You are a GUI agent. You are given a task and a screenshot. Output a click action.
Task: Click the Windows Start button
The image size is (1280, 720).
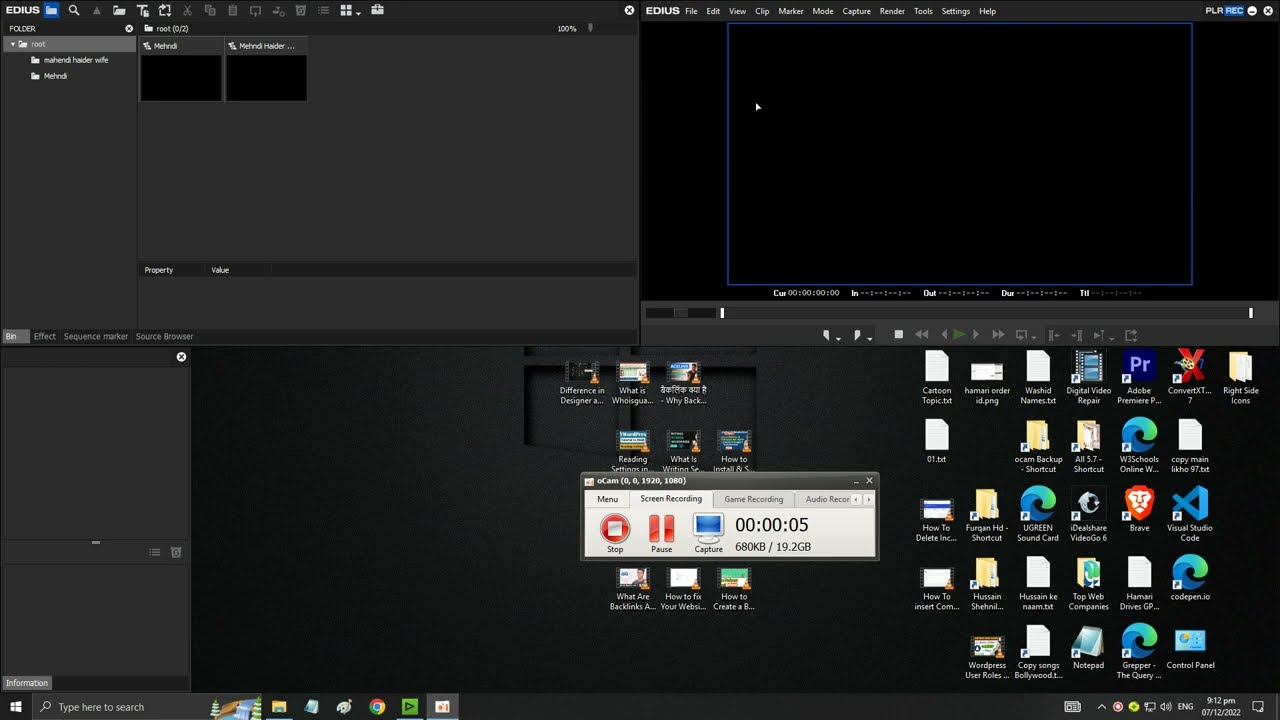(15, 707)
